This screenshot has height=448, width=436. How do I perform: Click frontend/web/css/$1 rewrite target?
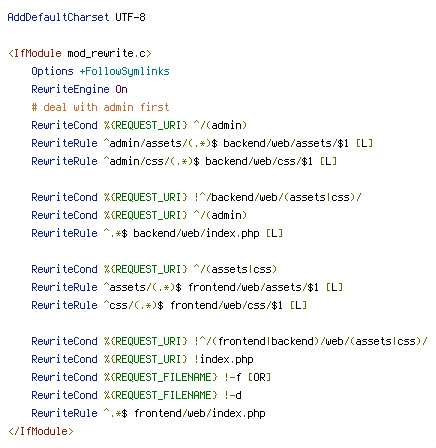pos(226,305)
